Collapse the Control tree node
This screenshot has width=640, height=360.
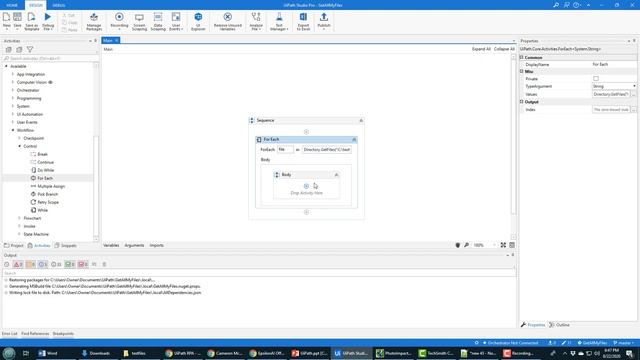coord(19,146)
